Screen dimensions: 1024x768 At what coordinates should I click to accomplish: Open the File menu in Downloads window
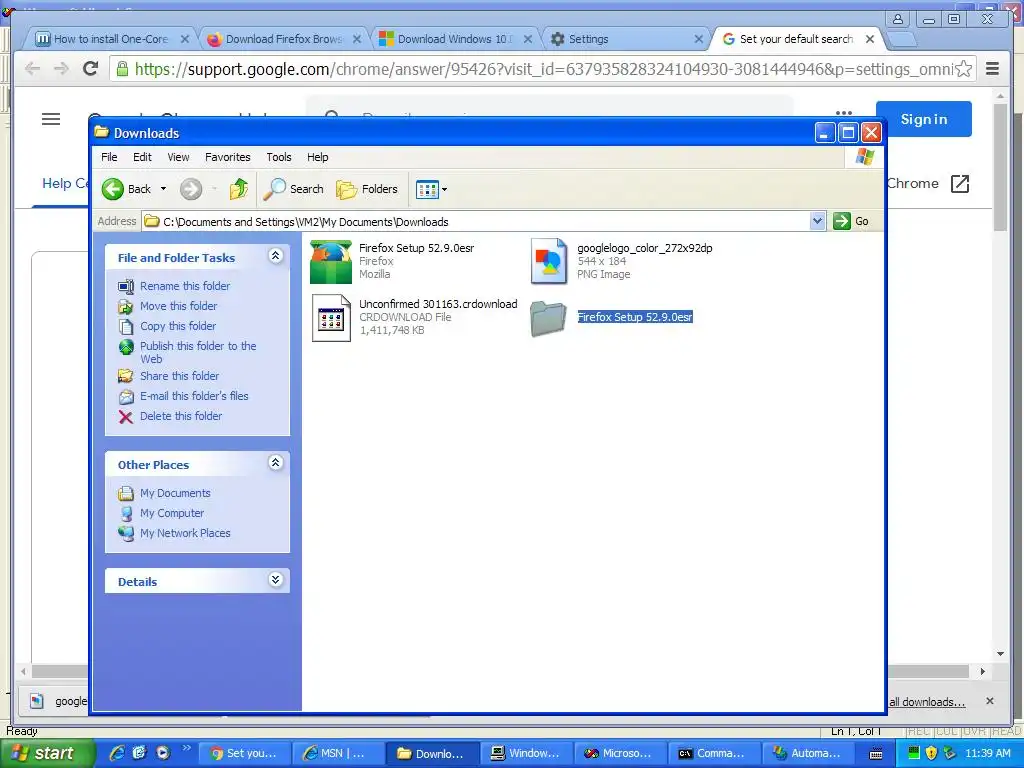pyautogui.click(x=109, y=157)
